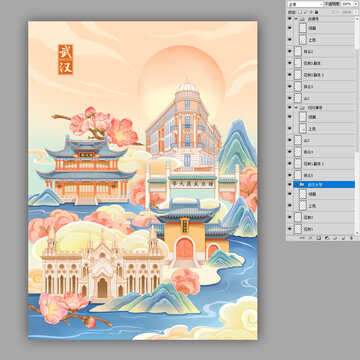Hide the 祥云2 layer eye icon
This screenshot has width=360, height=360.
pyautogui.click(x=289, y=51)
